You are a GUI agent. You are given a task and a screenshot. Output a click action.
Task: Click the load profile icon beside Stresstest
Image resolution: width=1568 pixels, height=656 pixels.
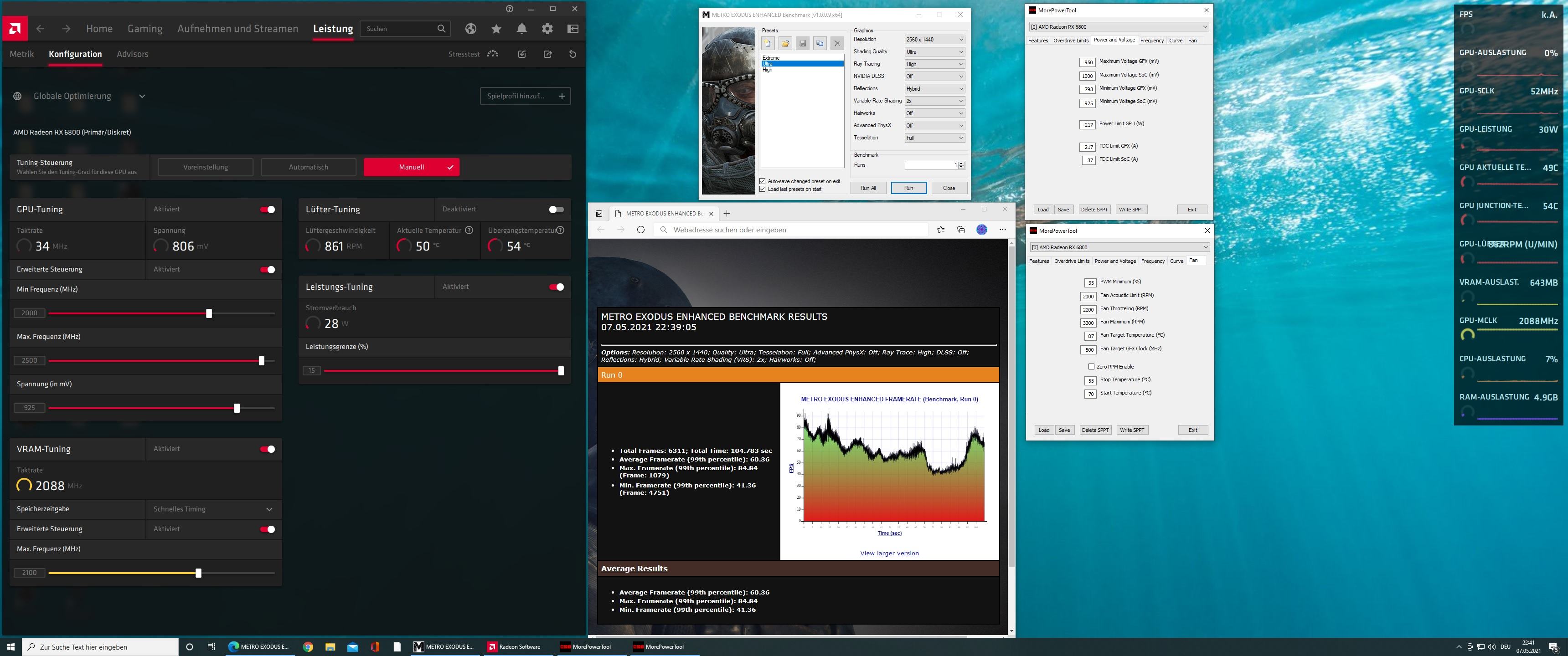coord(521,54)
